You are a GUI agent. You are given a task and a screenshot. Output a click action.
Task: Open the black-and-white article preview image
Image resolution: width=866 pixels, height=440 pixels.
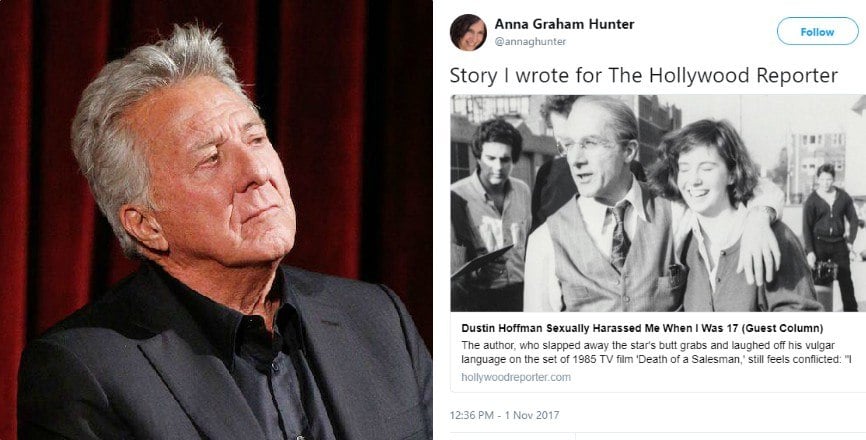[658, 203]
